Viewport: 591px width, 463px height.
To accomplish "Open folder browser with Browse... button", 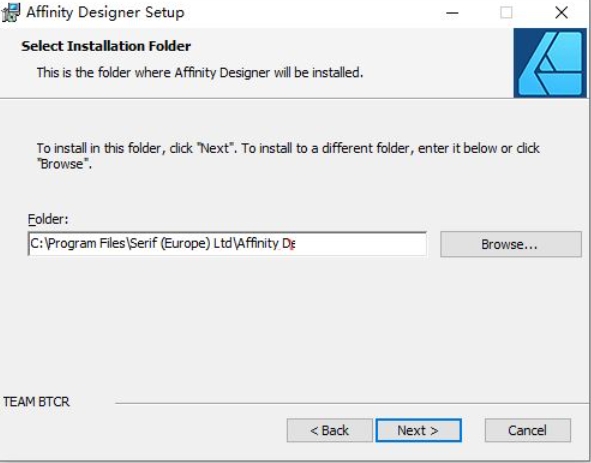I will coord(511,244).
